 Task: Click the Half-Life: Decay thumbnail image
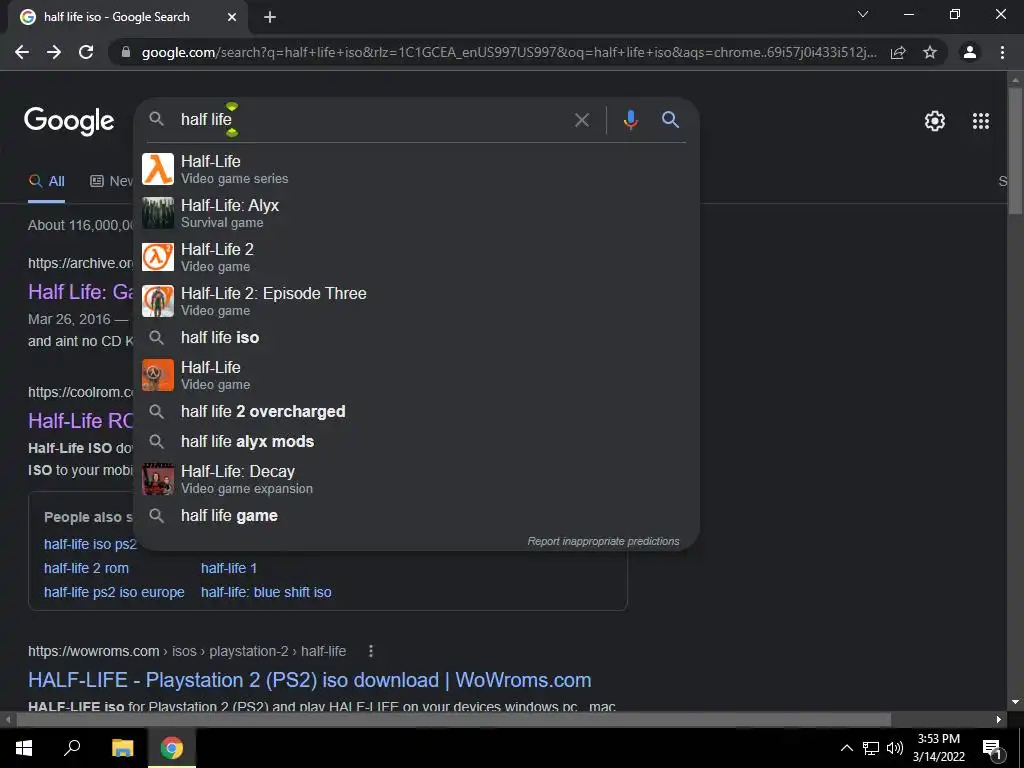[x=158, y=479]
